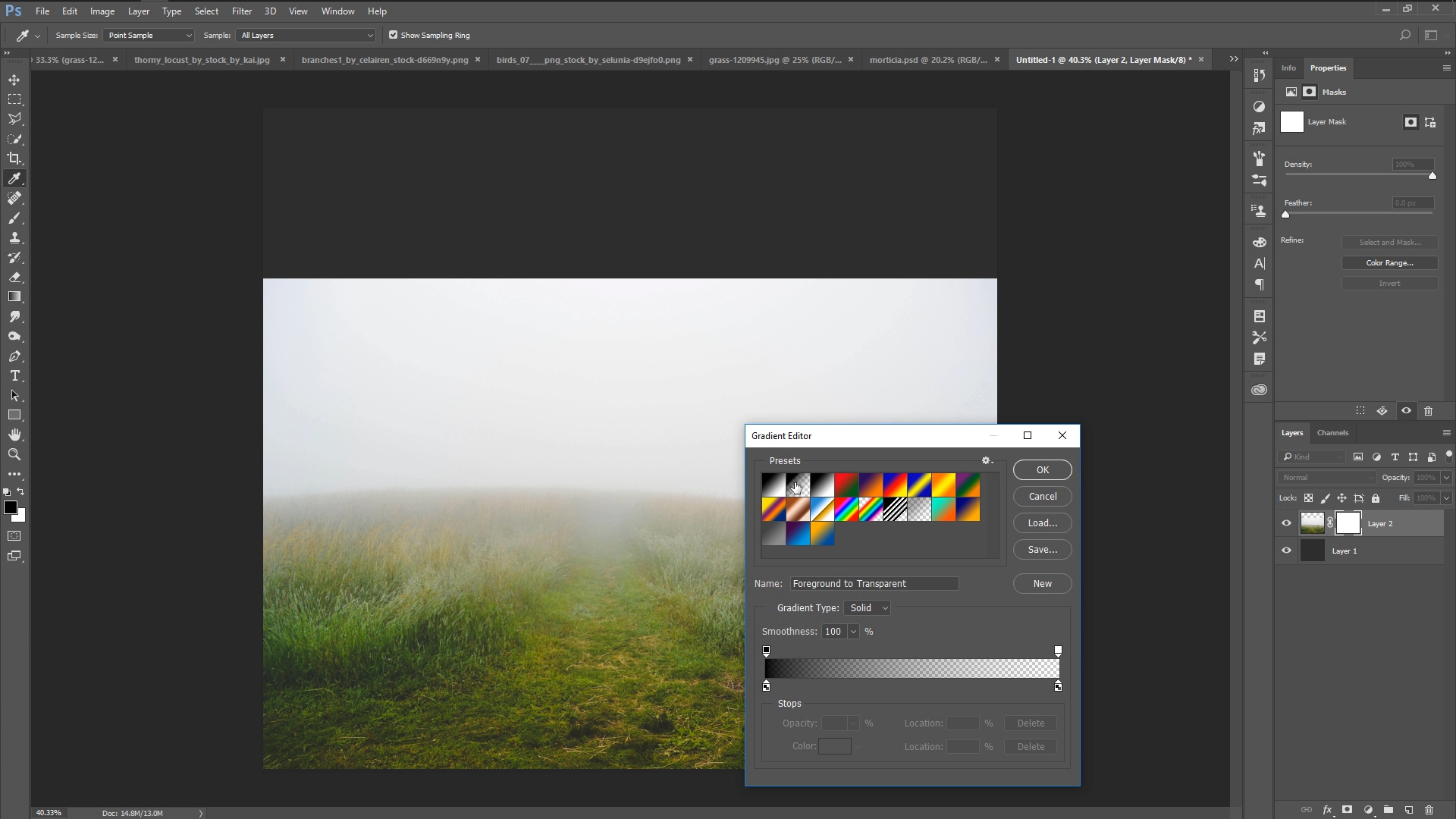Image resolution: width=1456 pixels, height=819 pixels.
Task: Hide Layer 2 visibility eye
Action: (x=1286, y=523)
